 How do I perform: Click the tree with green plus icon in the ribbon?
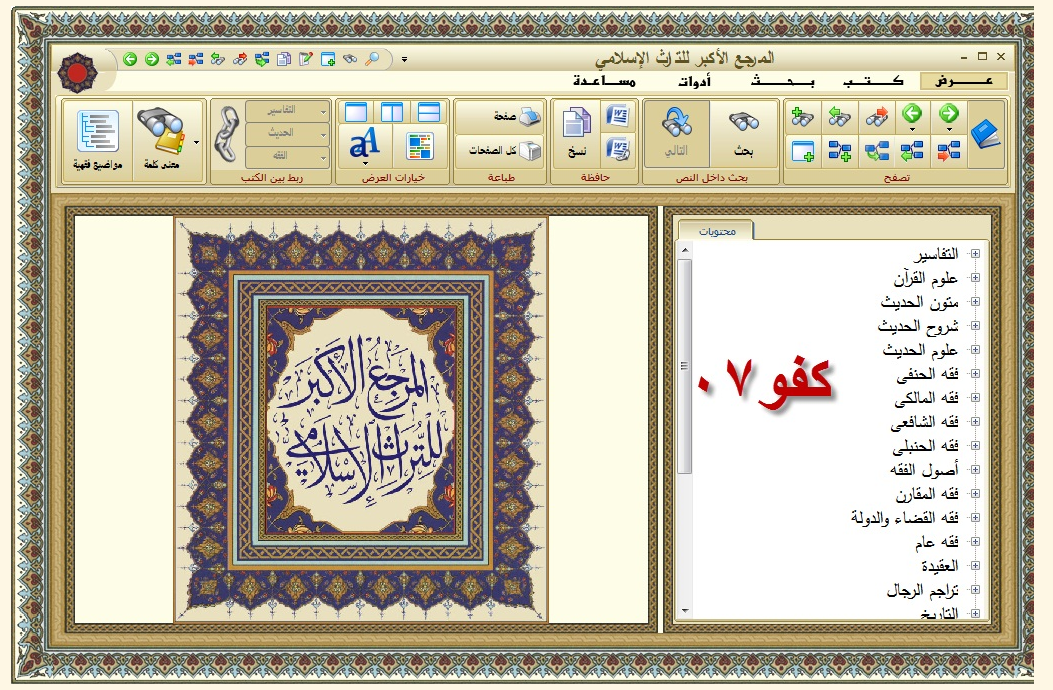click(x=839, y=150)
